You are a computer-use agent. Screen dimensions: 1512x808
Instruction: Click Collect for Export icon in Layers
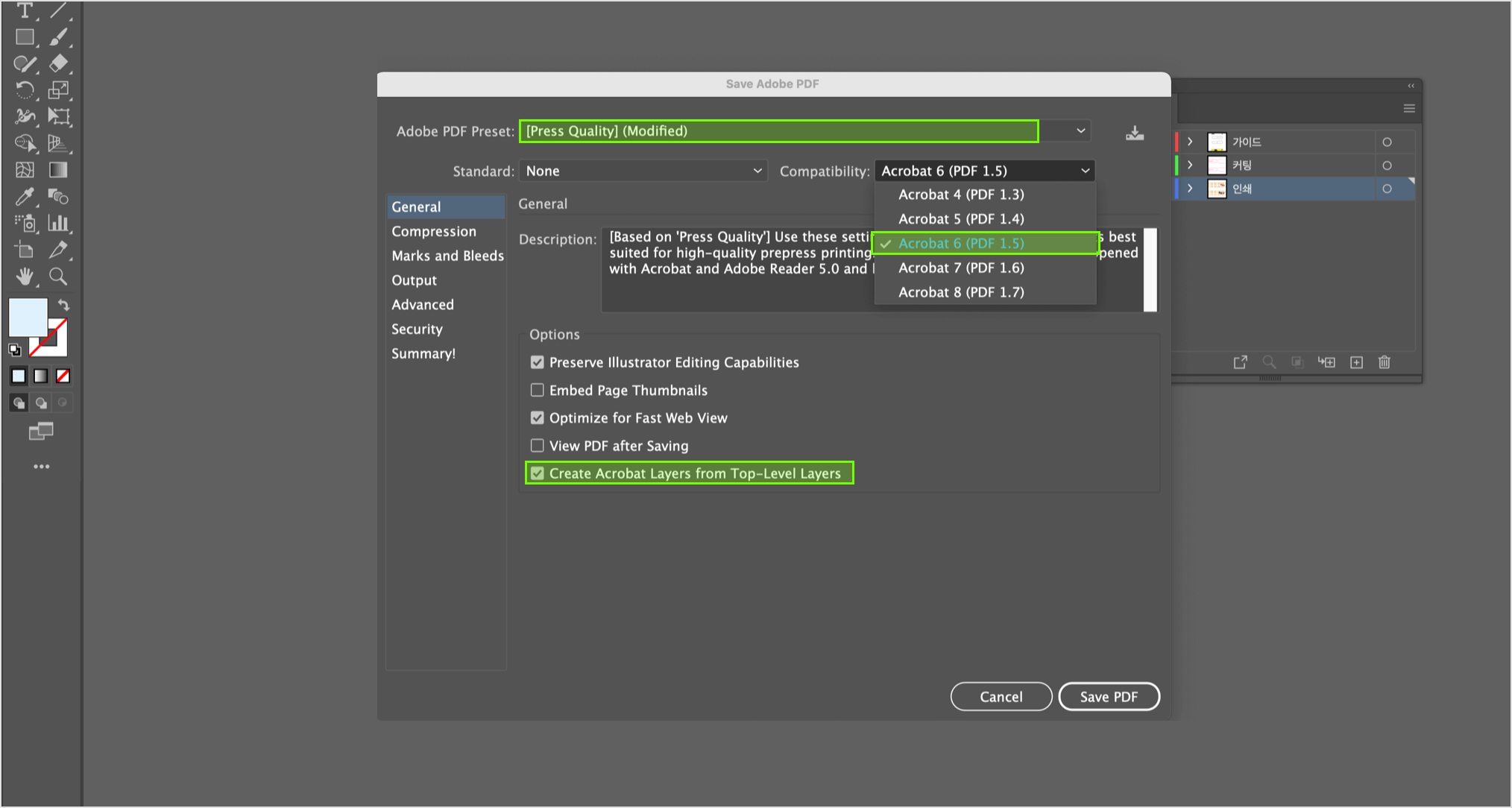pyautogui.click(x=1241, y=362)
